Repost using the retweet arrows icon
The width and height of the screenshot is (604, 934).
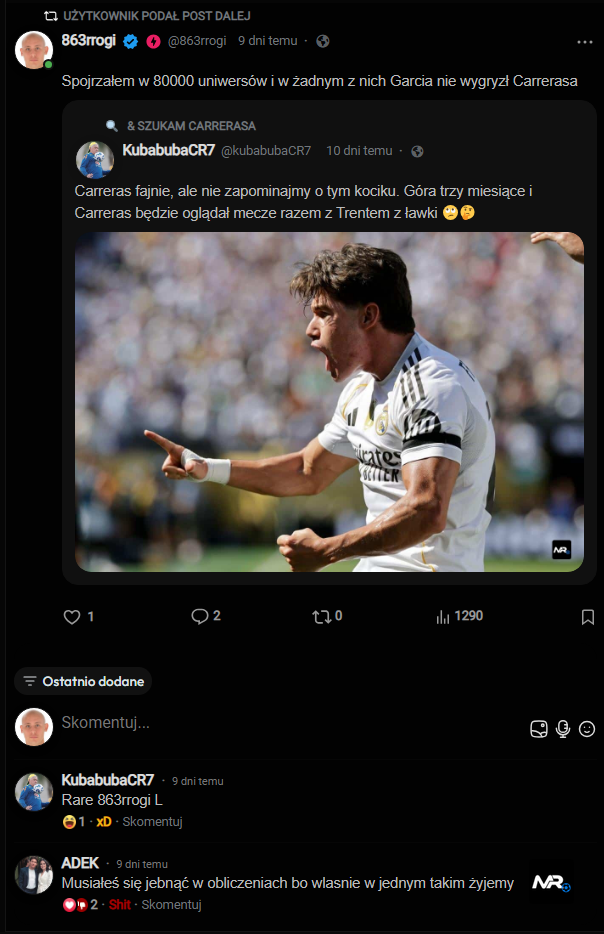321,617
